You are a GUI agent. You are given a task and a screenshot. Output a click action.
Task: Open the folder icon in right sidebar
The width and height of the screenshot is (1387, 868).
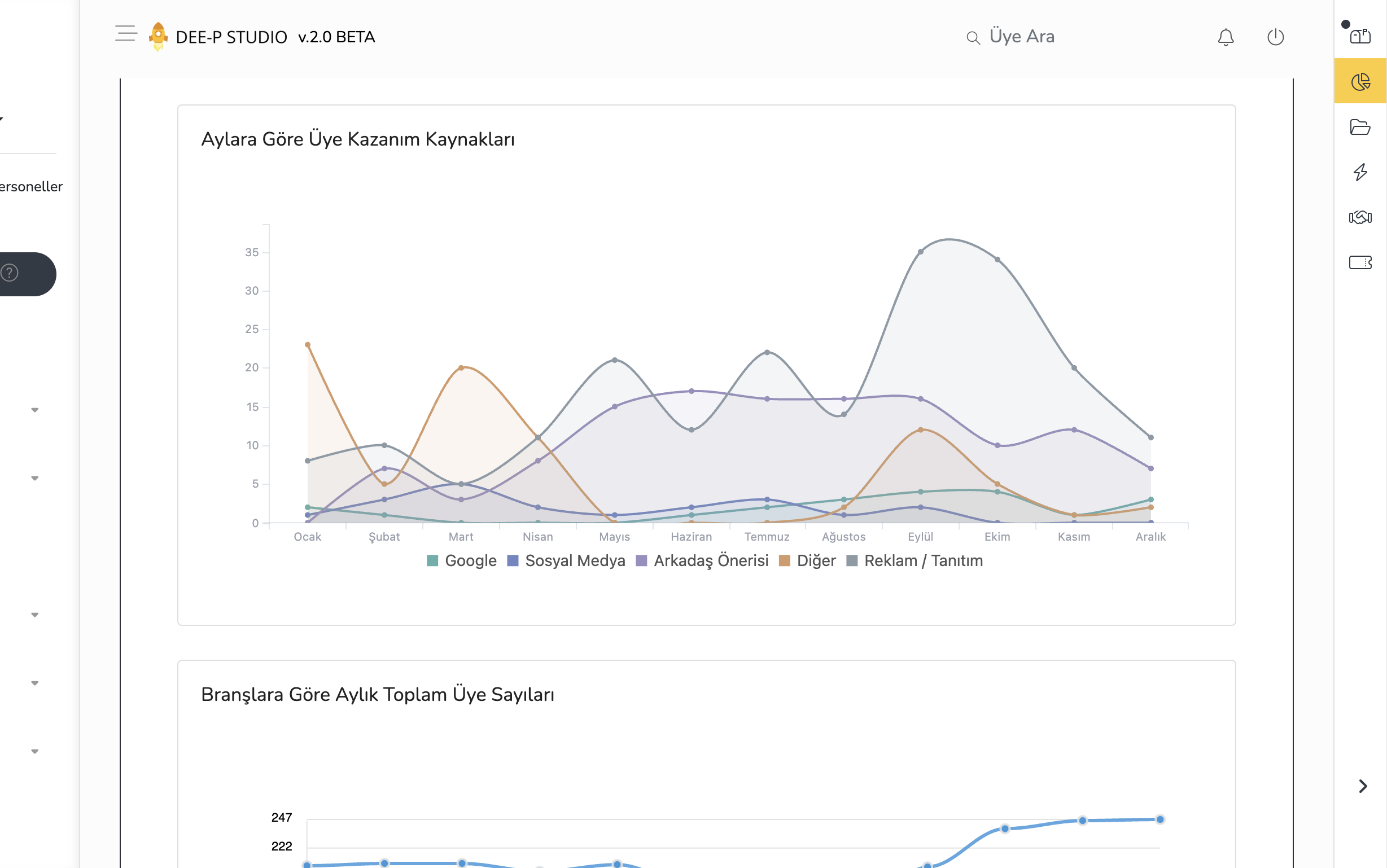(x=1360, y=127)
